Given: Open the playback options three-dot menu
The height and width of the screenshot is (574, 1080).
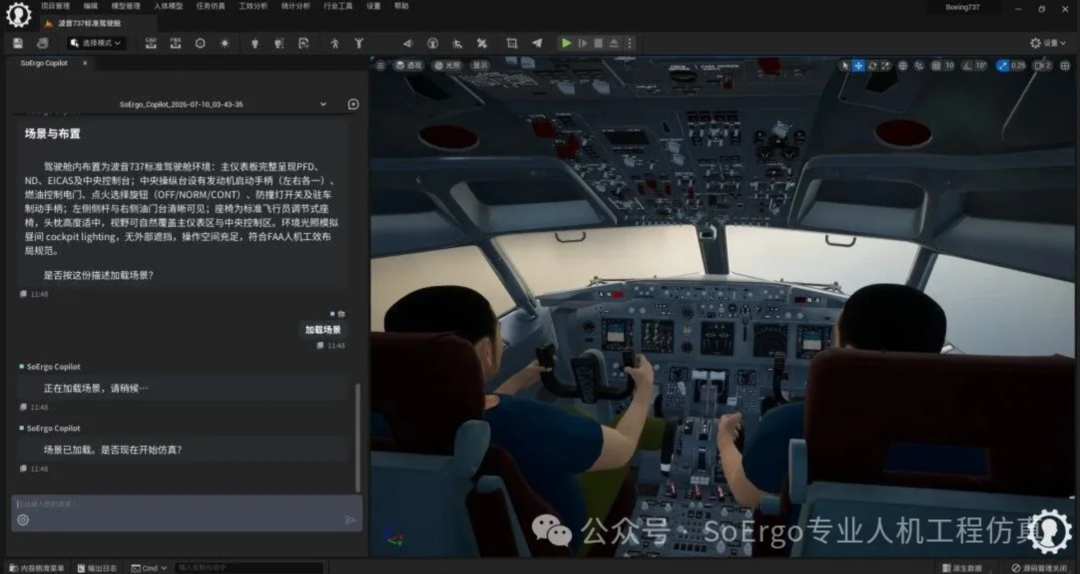Looking at the screenshot, I should point(630,43).
